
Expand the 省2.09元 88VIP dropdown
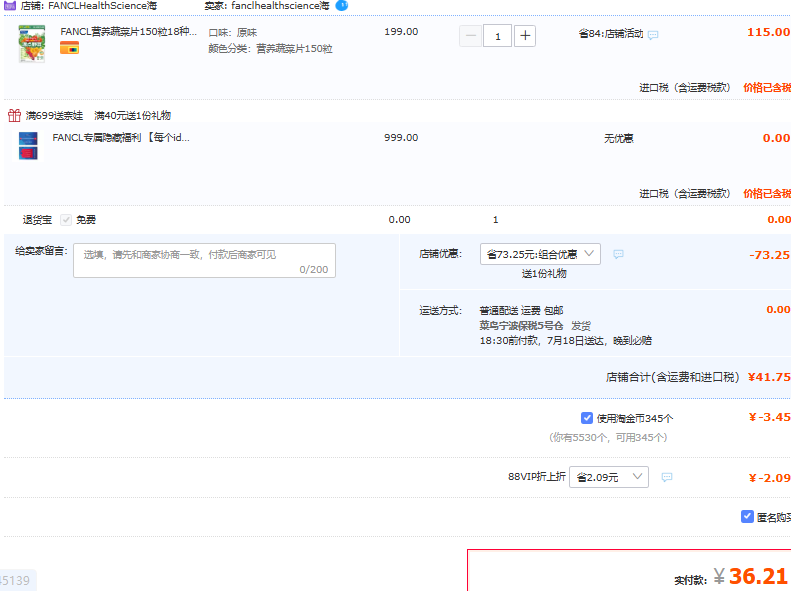coord(609,477)
